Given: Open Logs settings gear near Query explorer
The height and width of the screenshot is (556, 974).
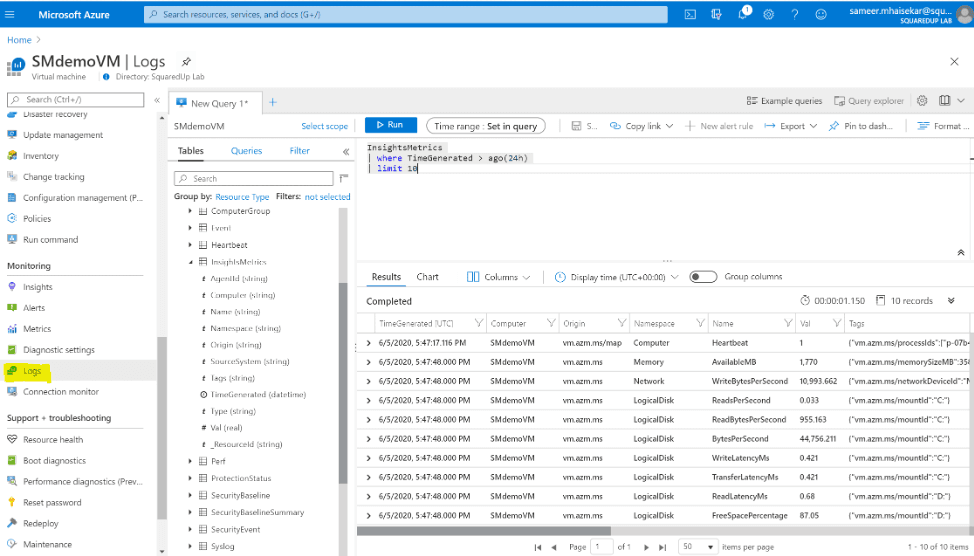Looking at the screenshot, I should click(922, 101).
